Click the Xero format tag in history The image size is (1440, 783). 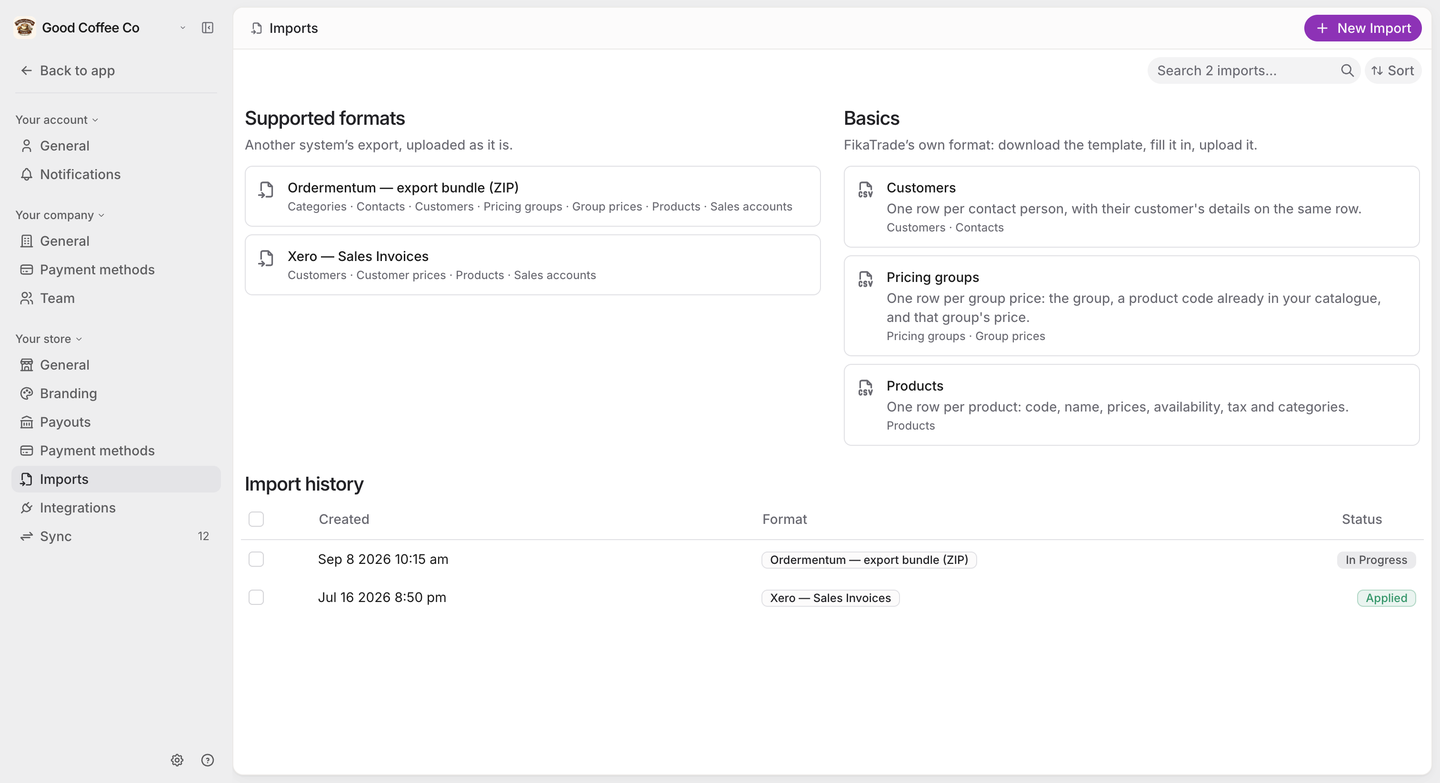click(x=830, y=598)
